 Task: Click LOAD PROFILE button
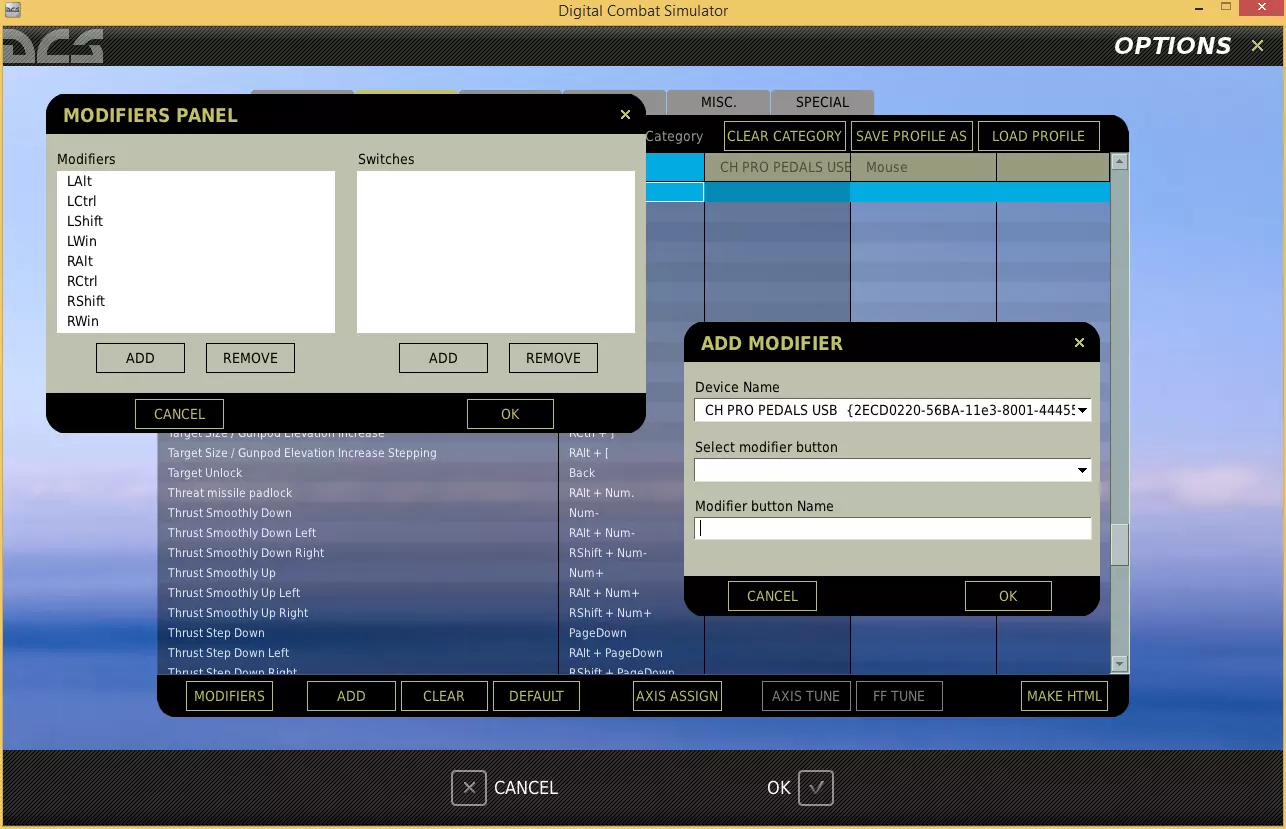[1038, 136]
